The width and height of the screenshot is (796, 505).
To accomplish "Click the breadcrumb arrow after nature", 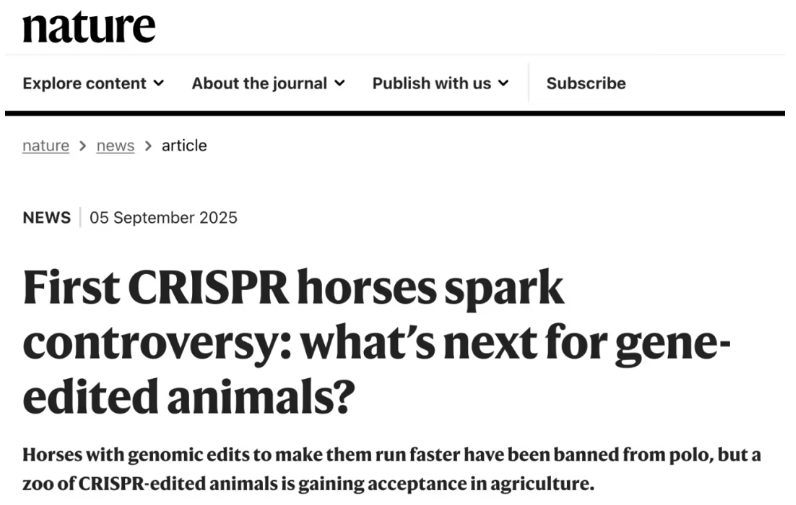I will tap(83, 146).
